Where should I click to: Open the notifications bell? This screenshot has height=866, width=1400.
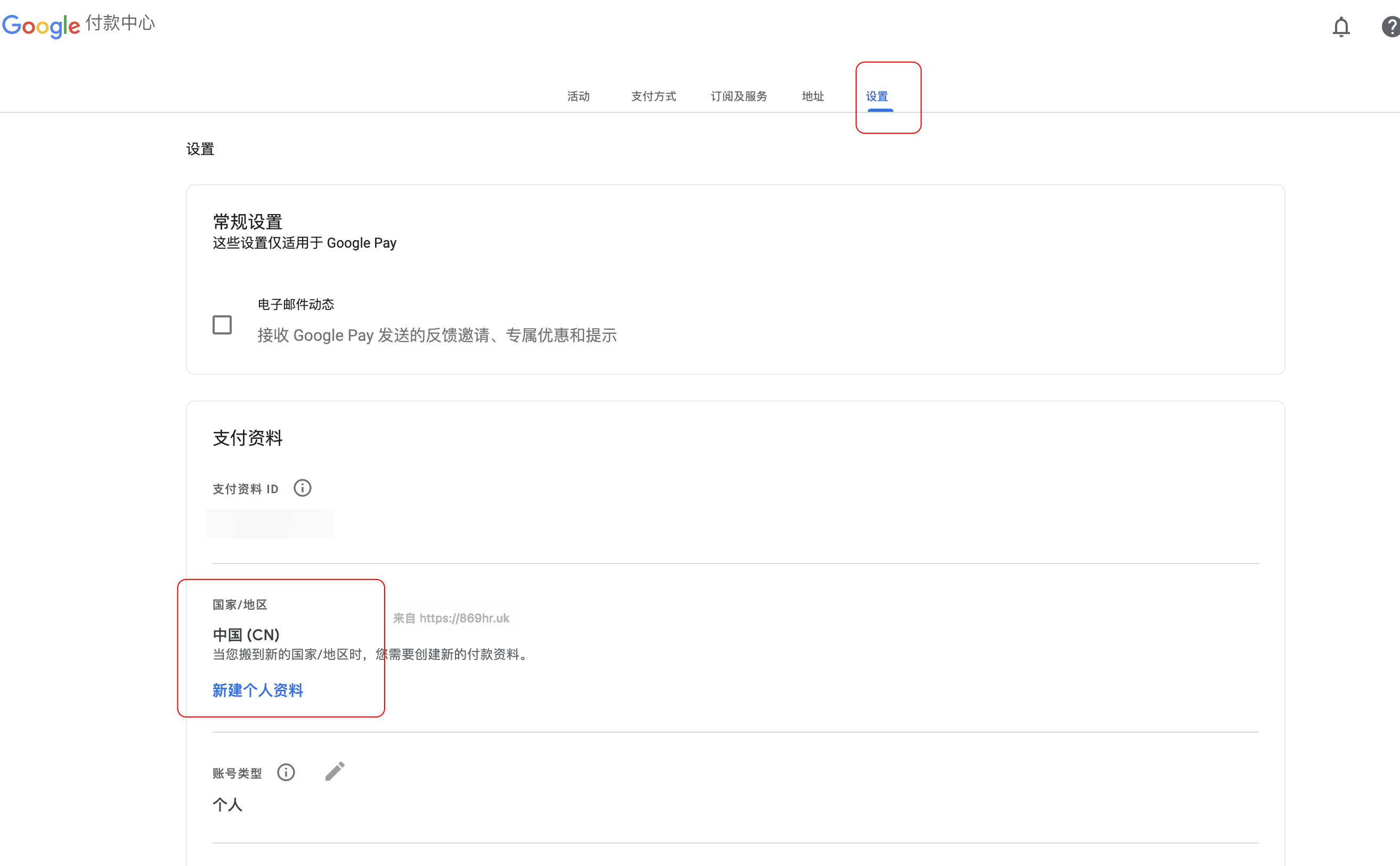coord(1340,27)
